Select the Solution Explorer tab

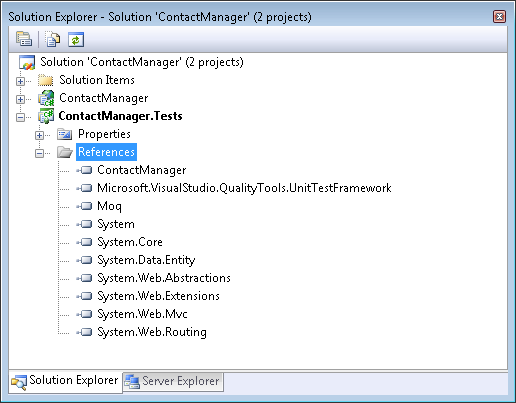click(65, 381)
